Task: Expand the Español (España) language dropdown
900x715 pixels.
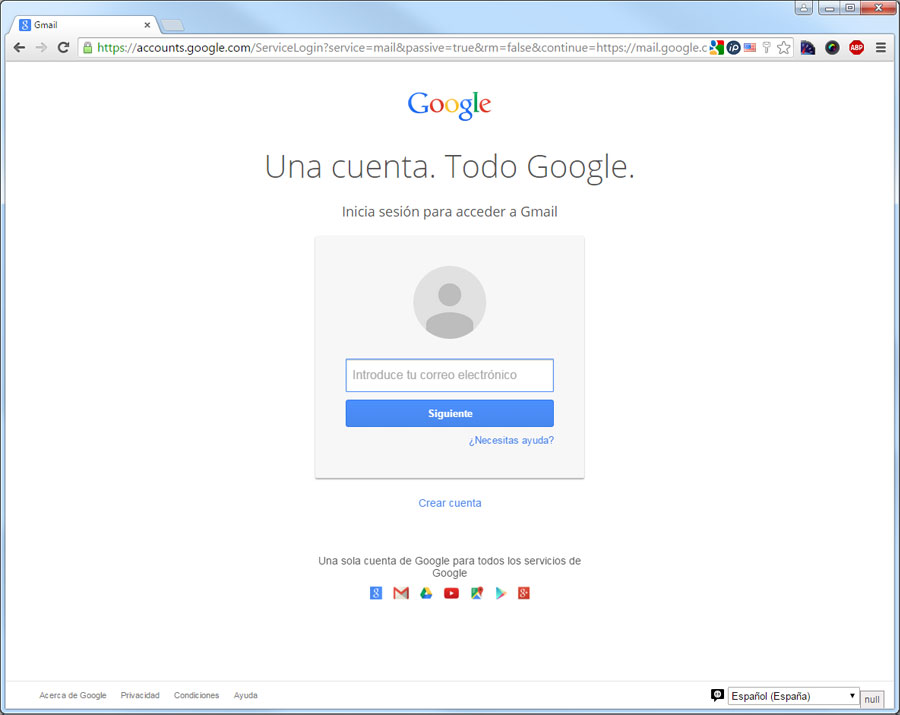Action: click(x=793, y=696)
